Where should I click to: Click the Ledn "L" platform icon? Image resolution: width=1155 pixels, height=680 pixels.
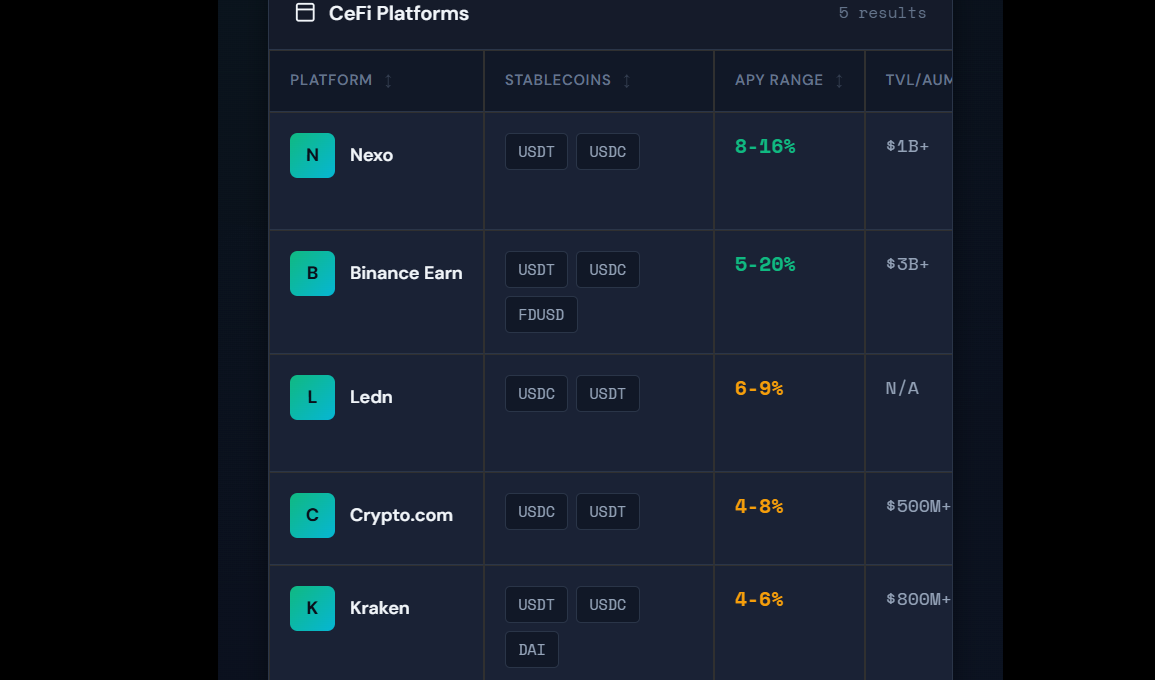[312, 397]
